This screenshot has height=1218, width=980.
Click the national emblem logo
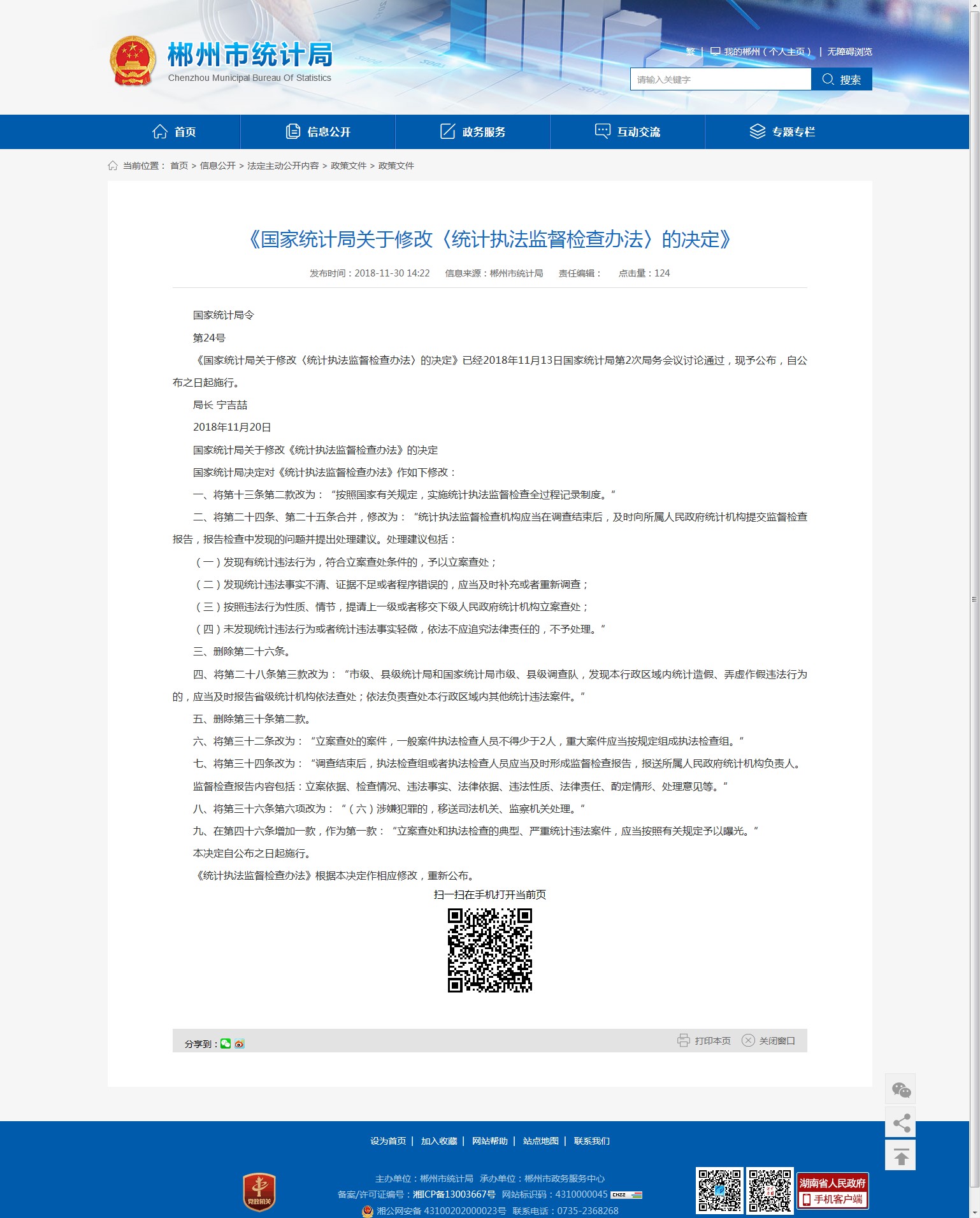coord(133,61)
